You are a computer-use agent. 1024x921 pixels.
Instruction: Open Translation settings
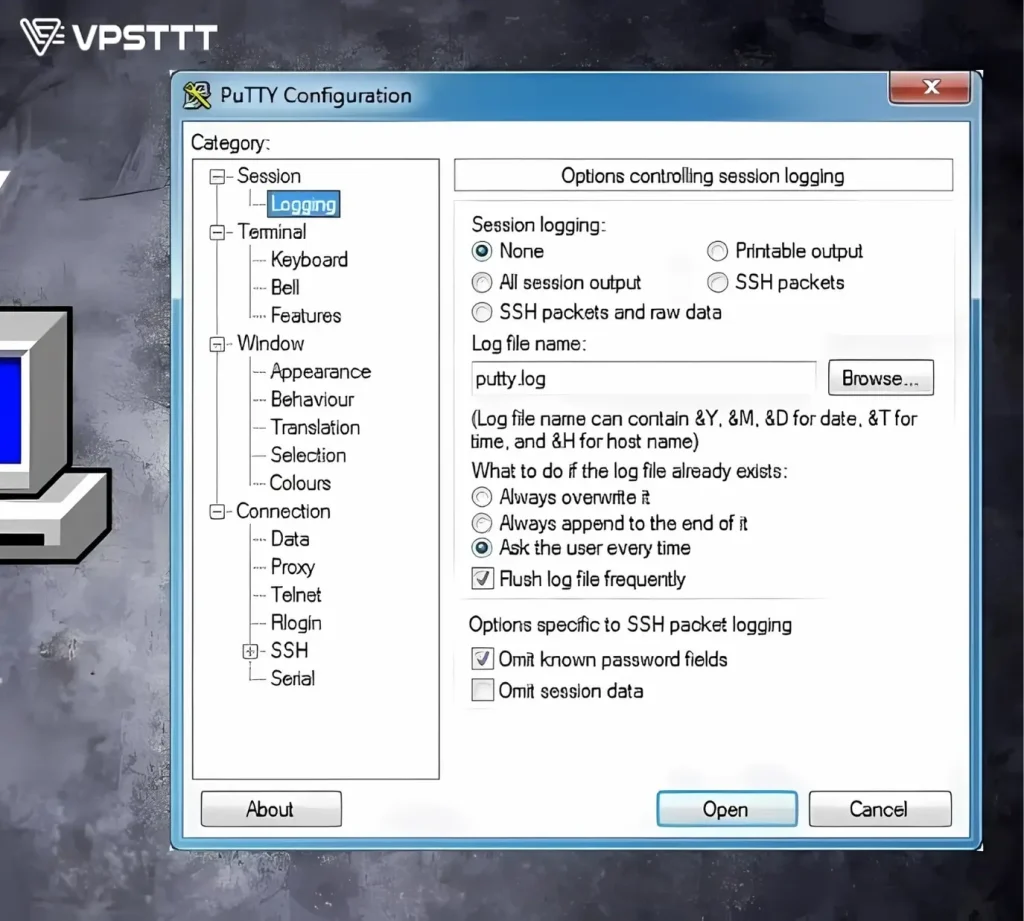pyautogui.click(x=315, y=427)
